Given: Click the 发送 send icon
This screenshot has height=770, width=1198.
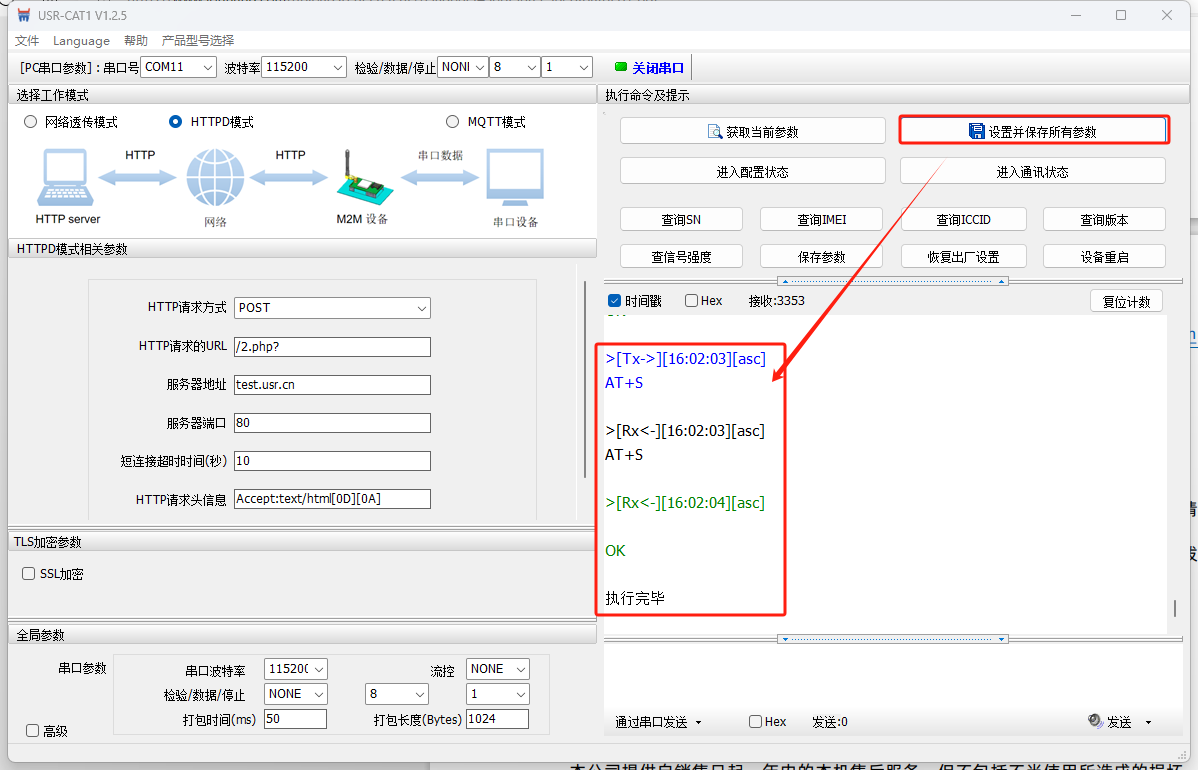Looking at the screenshot, I should click(1095, 721).
